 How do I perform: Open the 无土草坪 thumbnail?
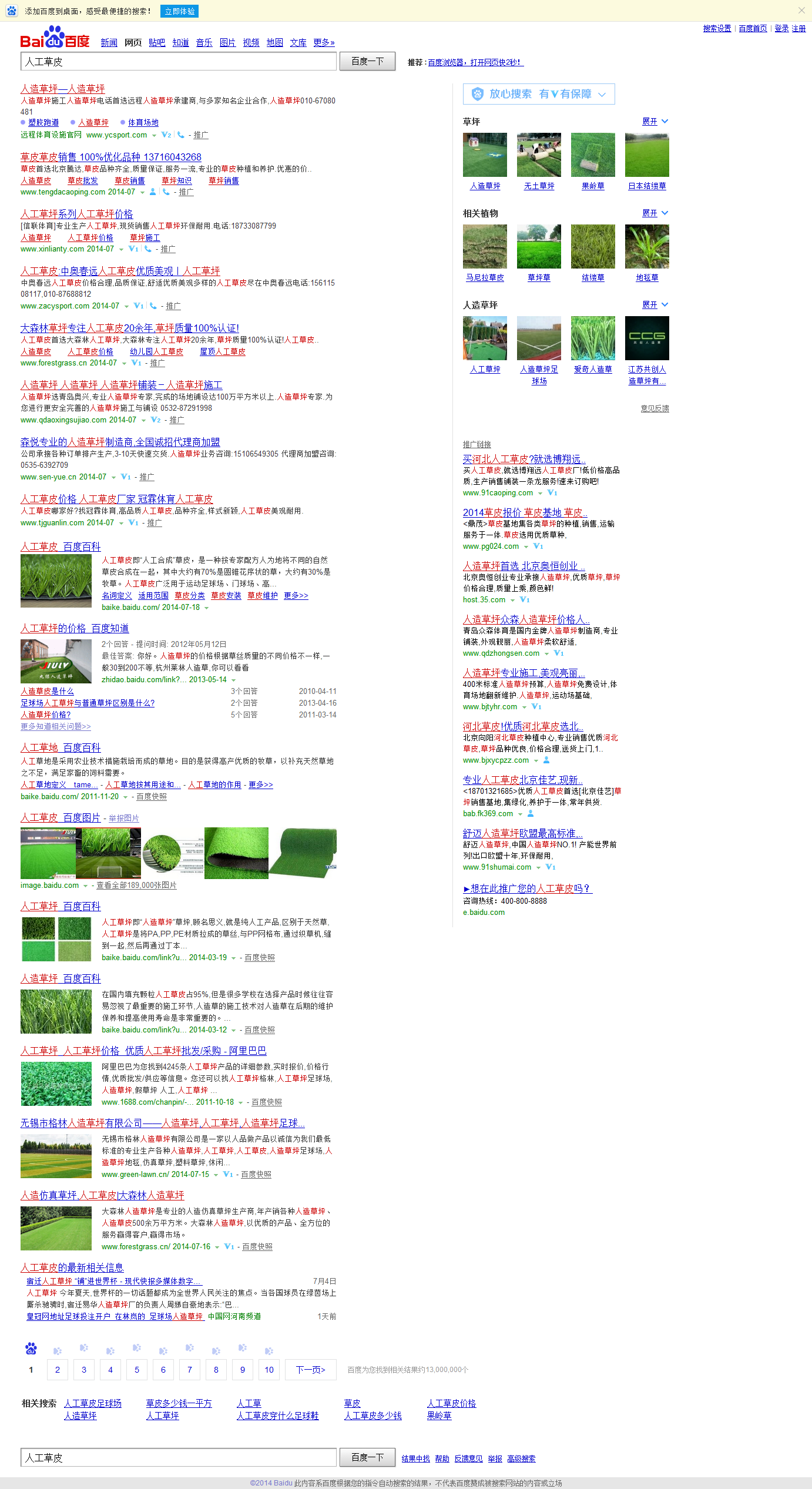tap(539, 155)
